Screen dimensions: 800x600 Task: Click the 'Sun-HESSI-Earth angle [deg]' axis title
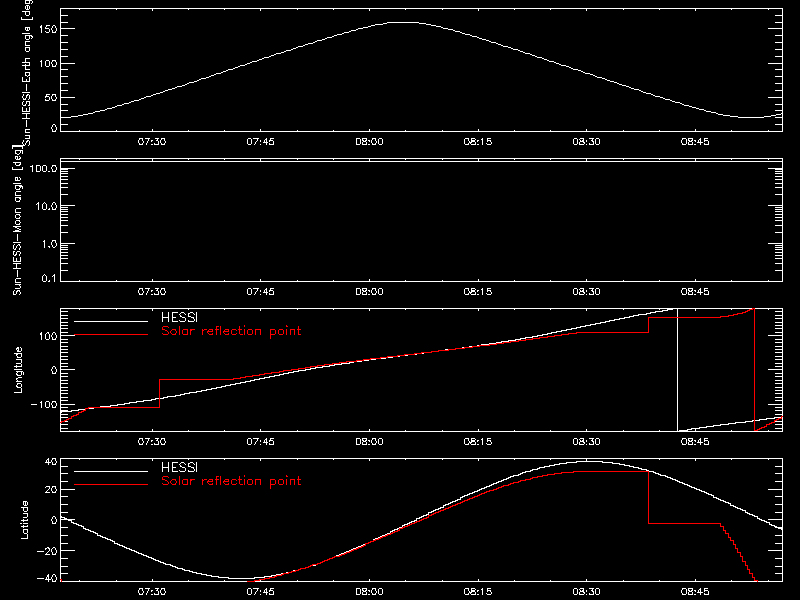pos(27,71)
